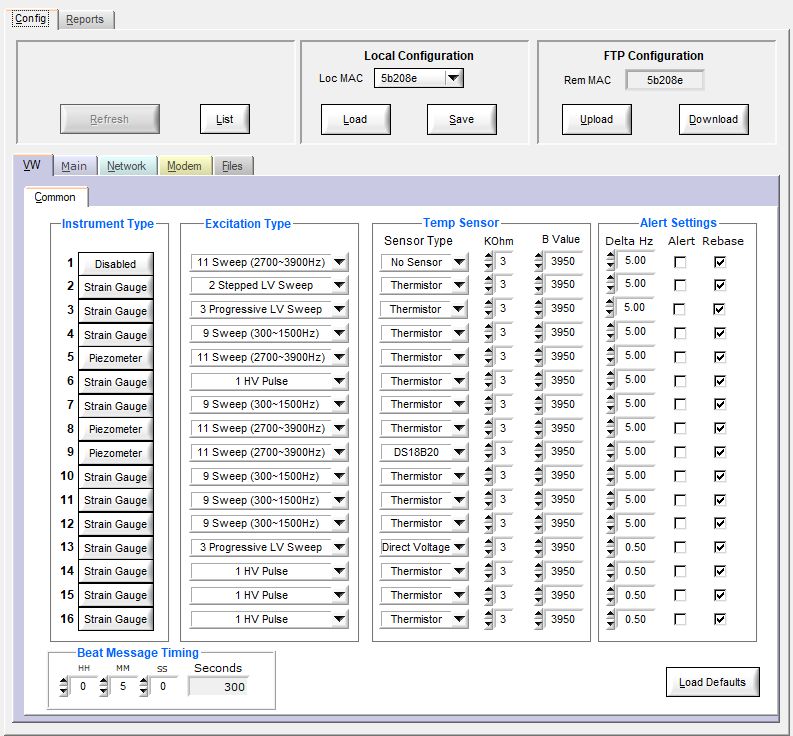Image resolution: width=793 pixels, height=736 pixels.
Task: Click channel 8 KOhm spinner arrows
Action: click(488, 428)
